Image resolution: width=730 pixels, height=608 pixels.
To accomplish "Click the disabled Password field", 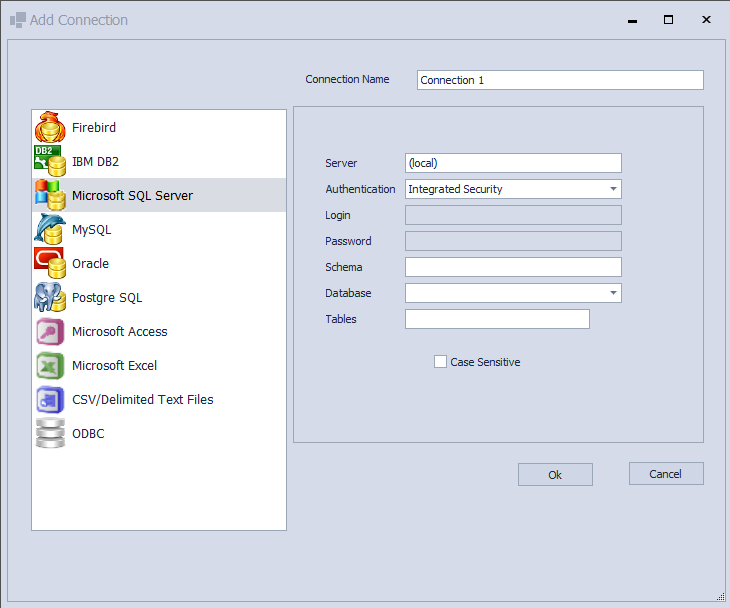I will coord(513,241).
